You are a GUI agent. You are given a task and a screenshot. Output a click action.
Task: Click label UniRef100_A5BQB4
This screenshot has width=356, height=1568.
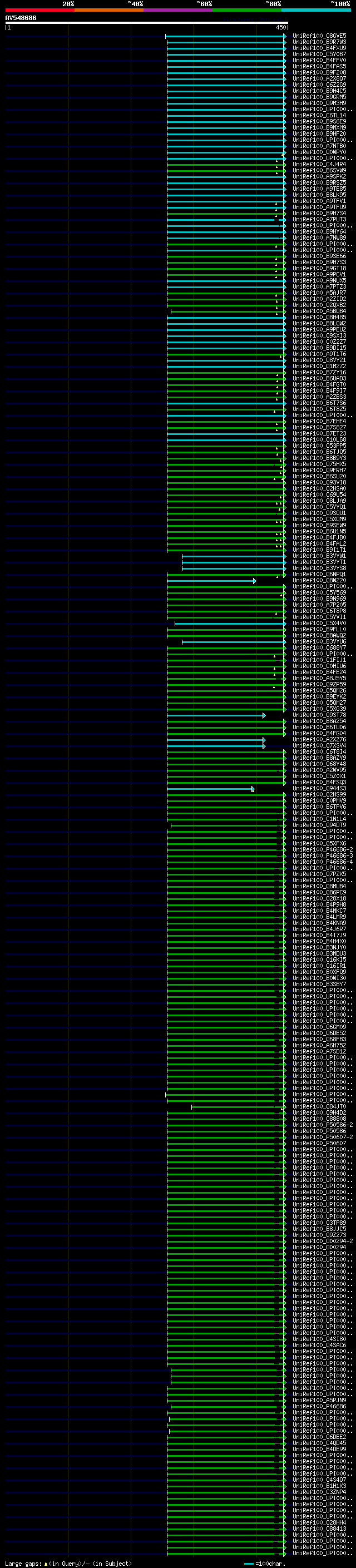(x=319, y=311)
